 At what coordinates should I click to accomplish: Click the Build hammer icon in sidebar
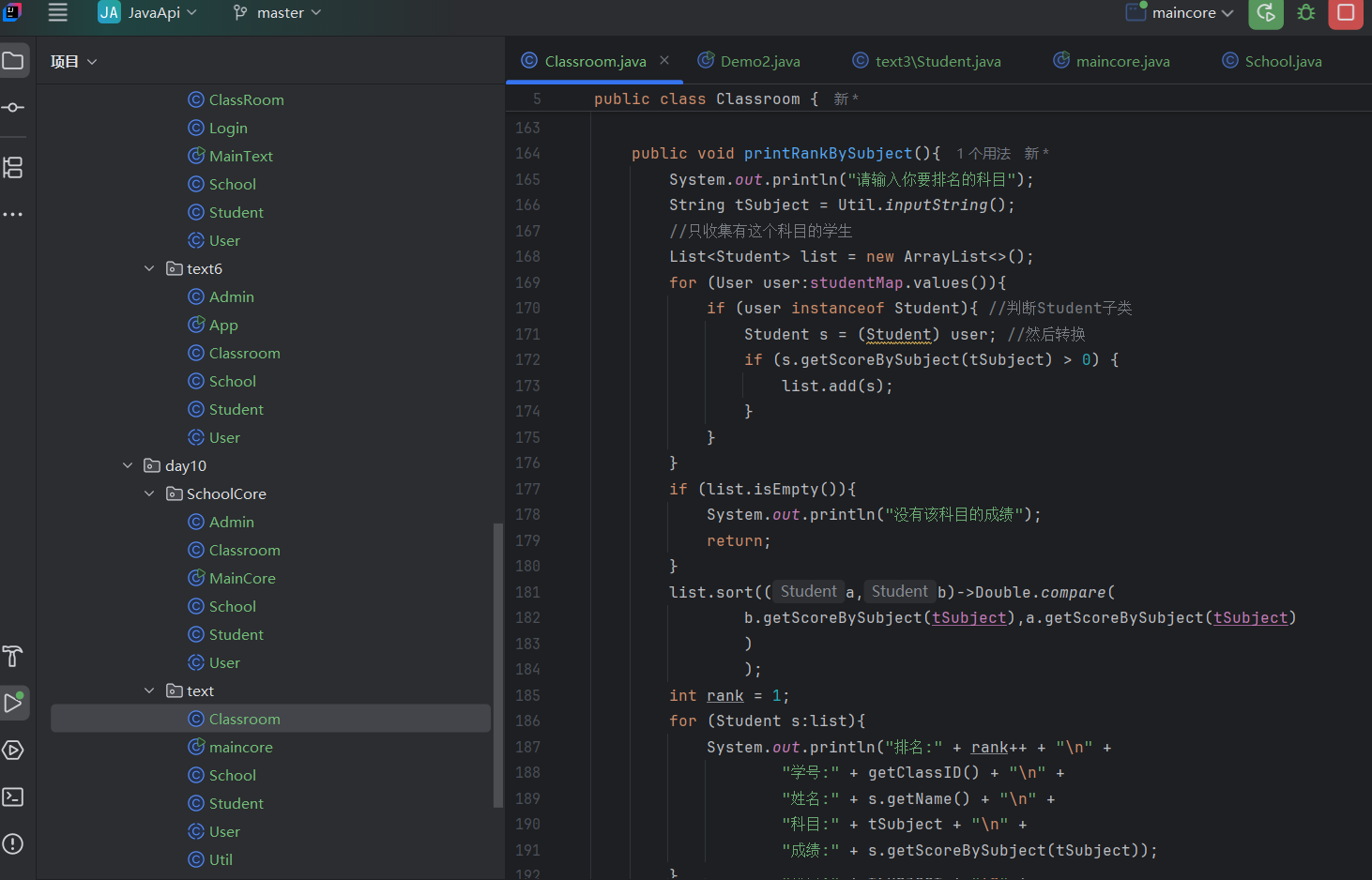[13, 656]
